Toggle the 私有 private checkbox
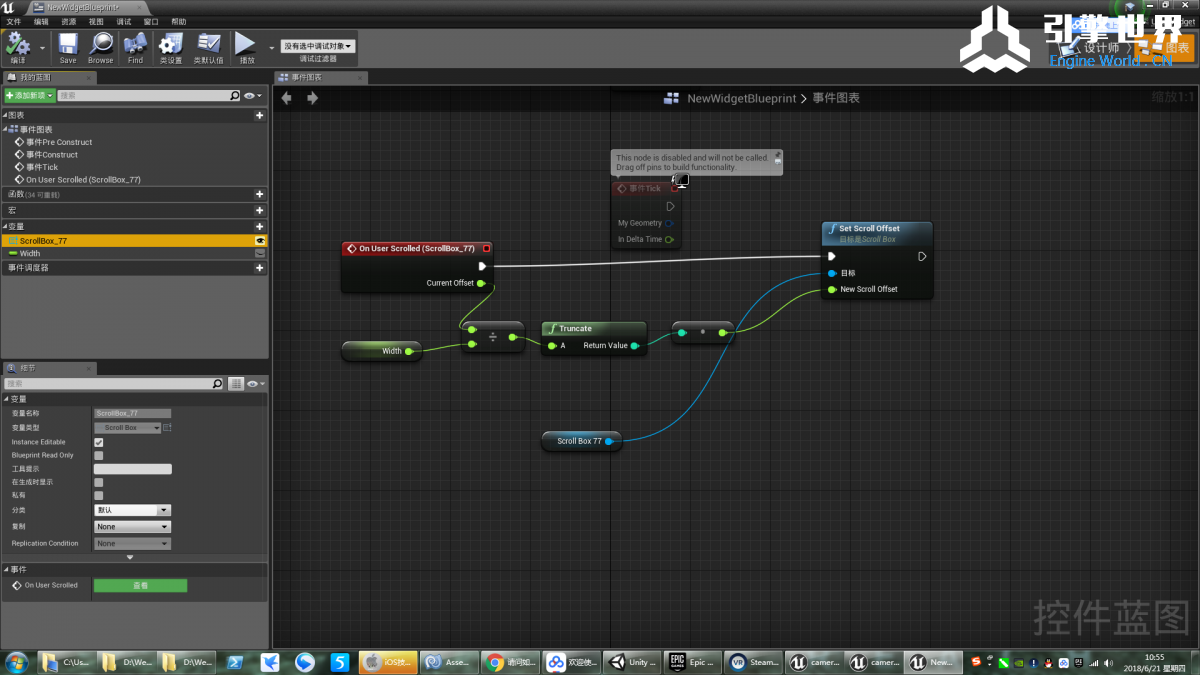Screen dimensions: 1200x675 tap(98, 496)
